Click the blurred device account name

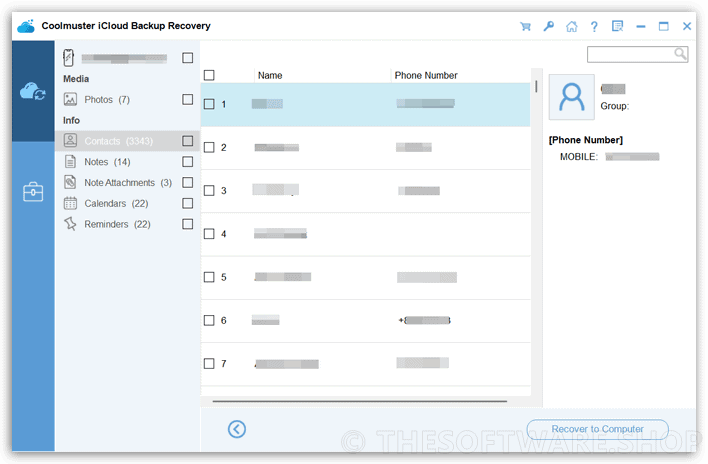[124, 58]
